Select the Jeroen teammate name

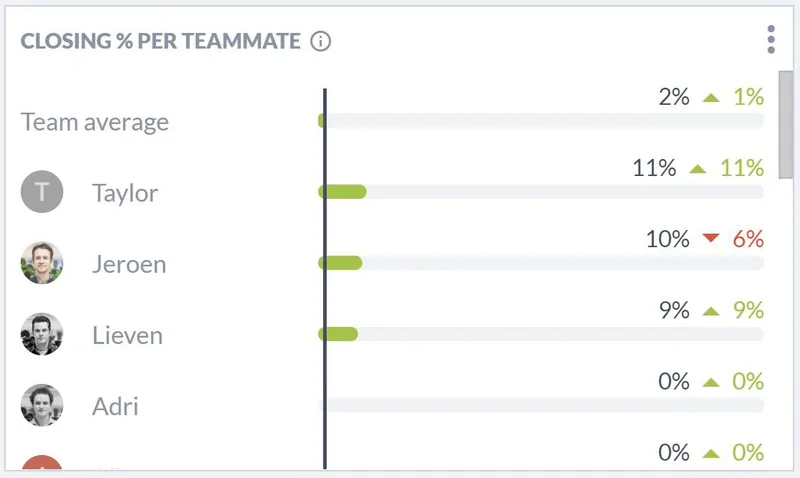[x=129, y=264]
